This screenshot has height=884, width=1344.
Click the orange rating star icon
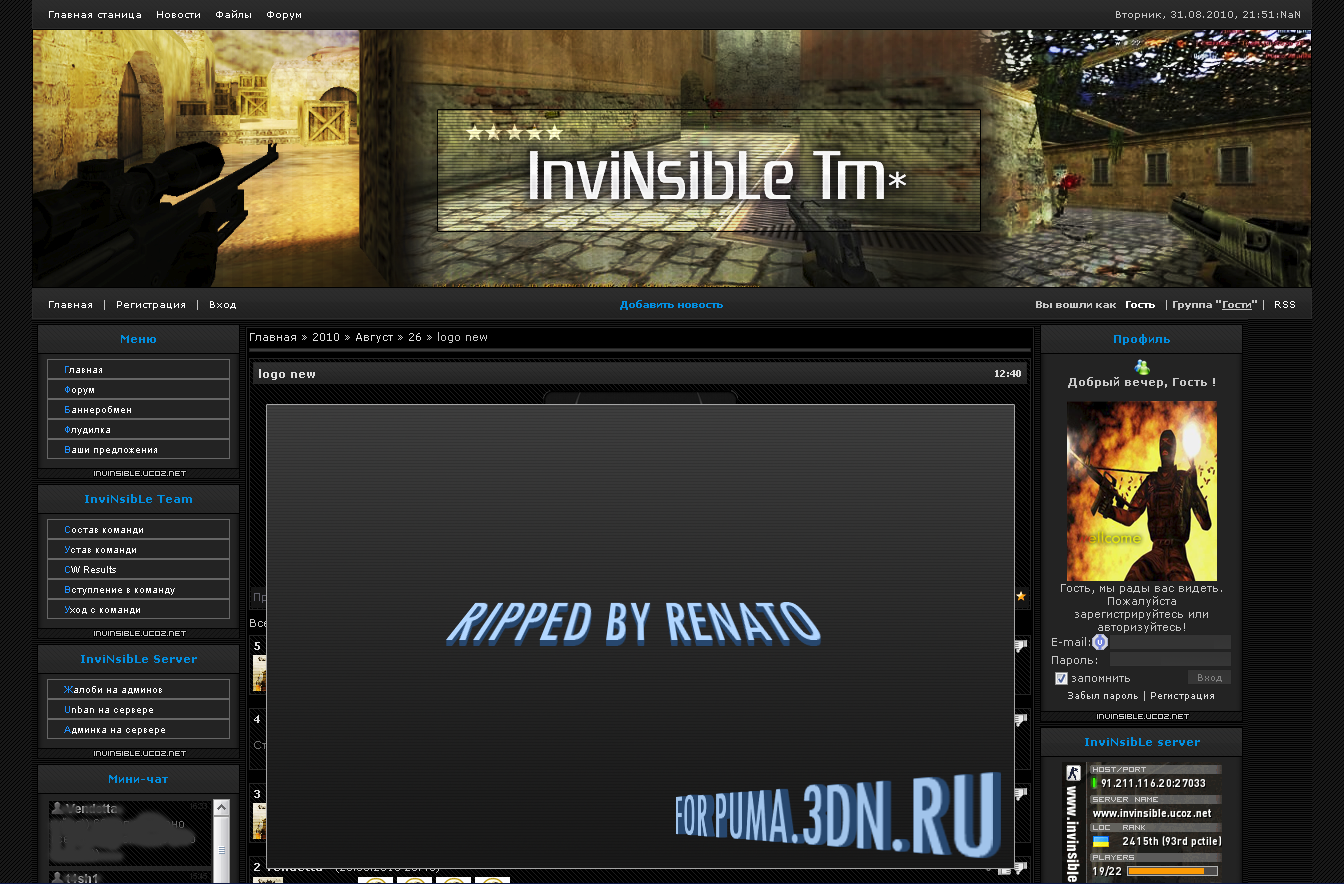(x=1021, y=596)
